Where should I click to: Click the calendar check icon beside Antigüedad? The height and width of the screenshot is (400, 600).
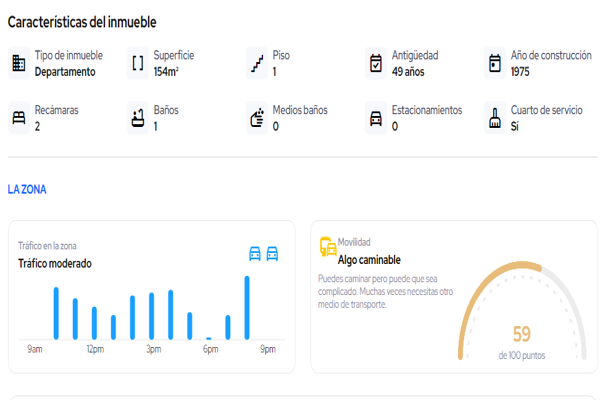376,63
